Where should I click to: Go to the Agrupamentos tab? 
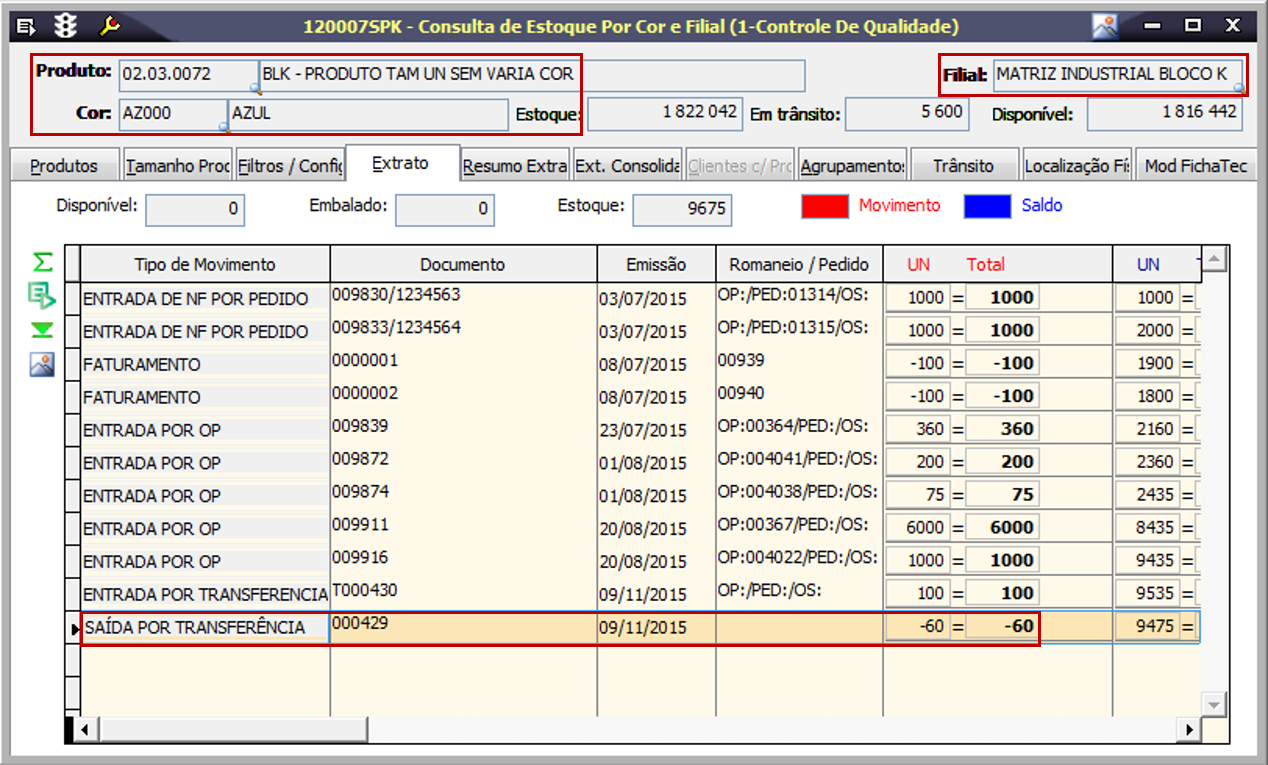point(852,166)
